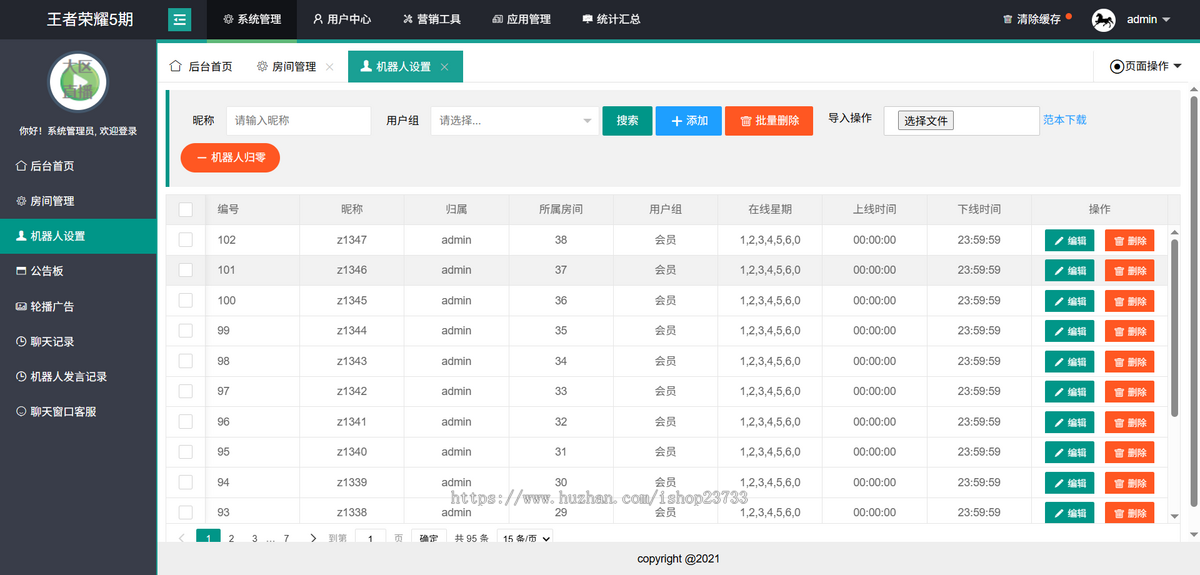Viewport: 1200px width, 575px height.
Task: Delete robot z1346 in row 101
Action: [1129, 271]
